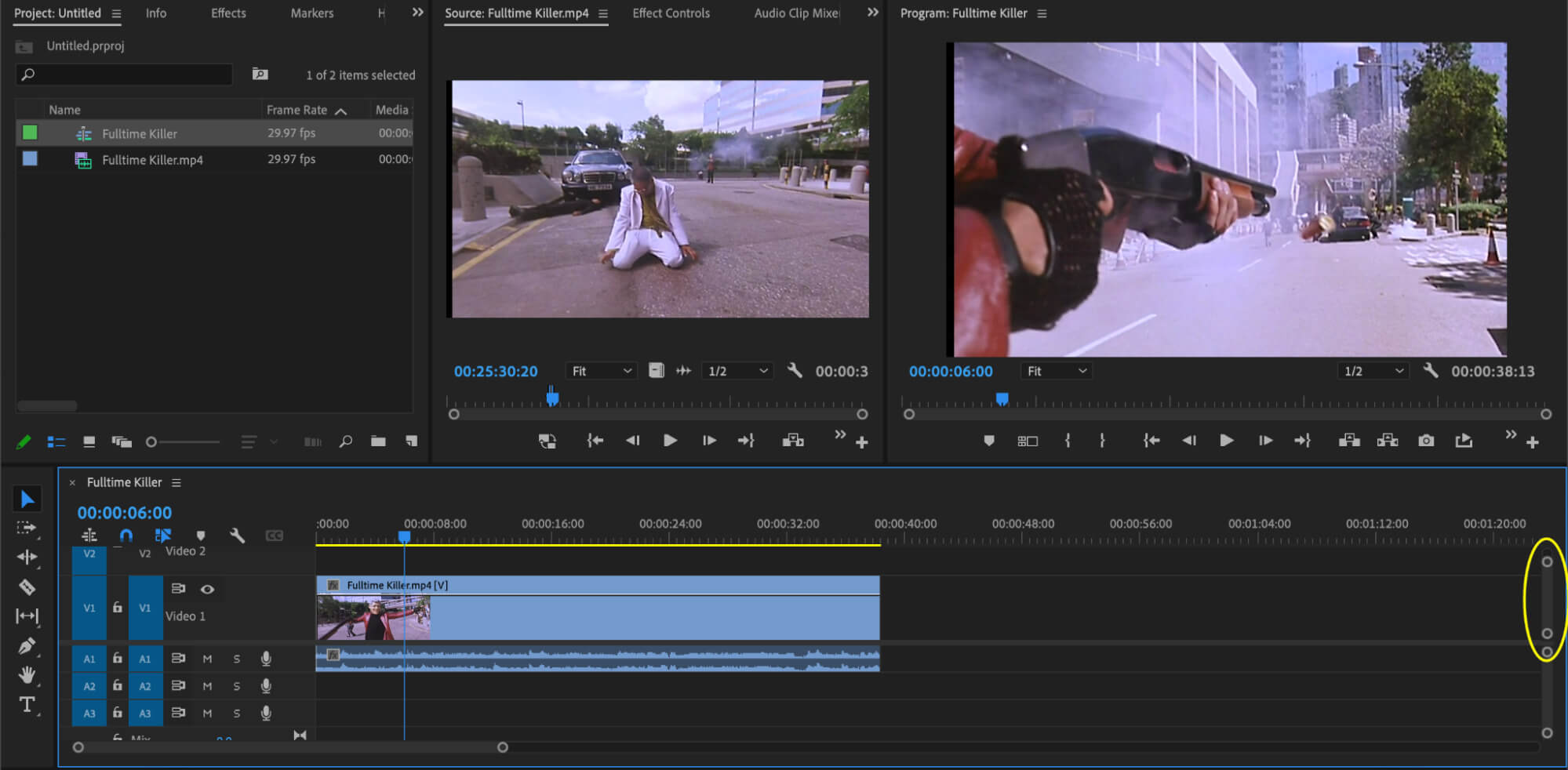Toggle Snap magnet in timeline
The width and height of the screenshot is (1568, 770).
126,536
